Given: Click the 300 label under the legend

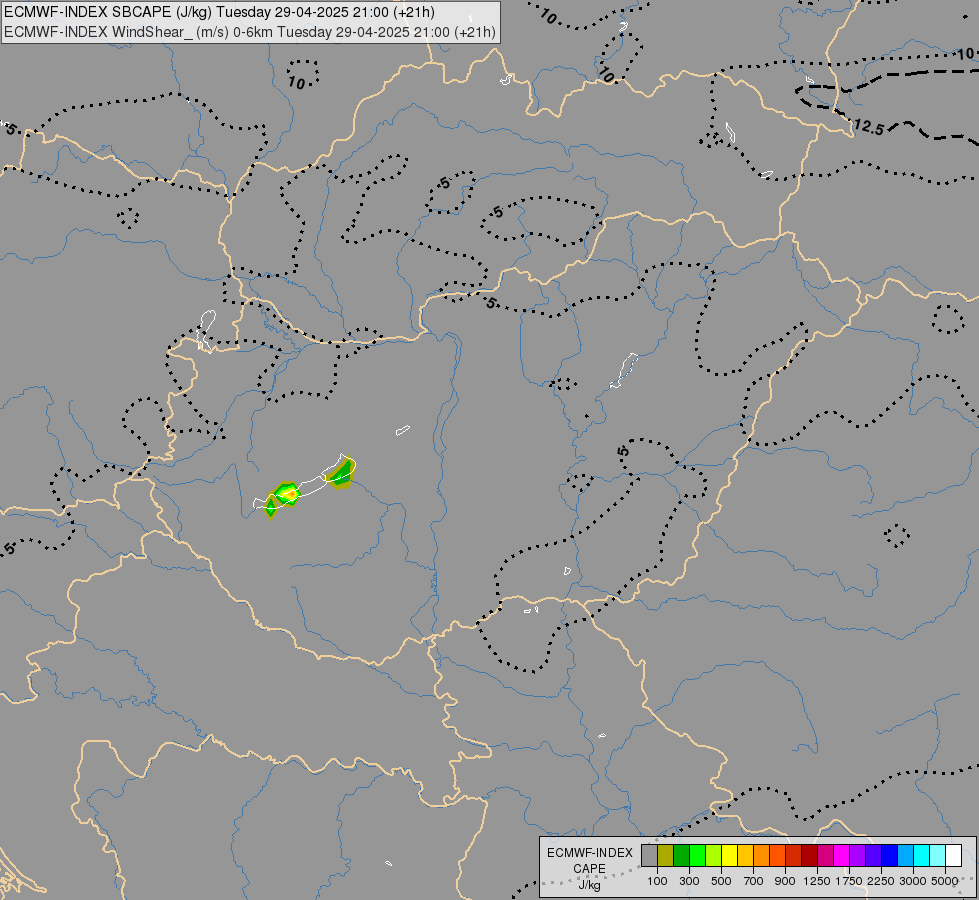Looking at the screenshot, I should (x=689, y=881).
